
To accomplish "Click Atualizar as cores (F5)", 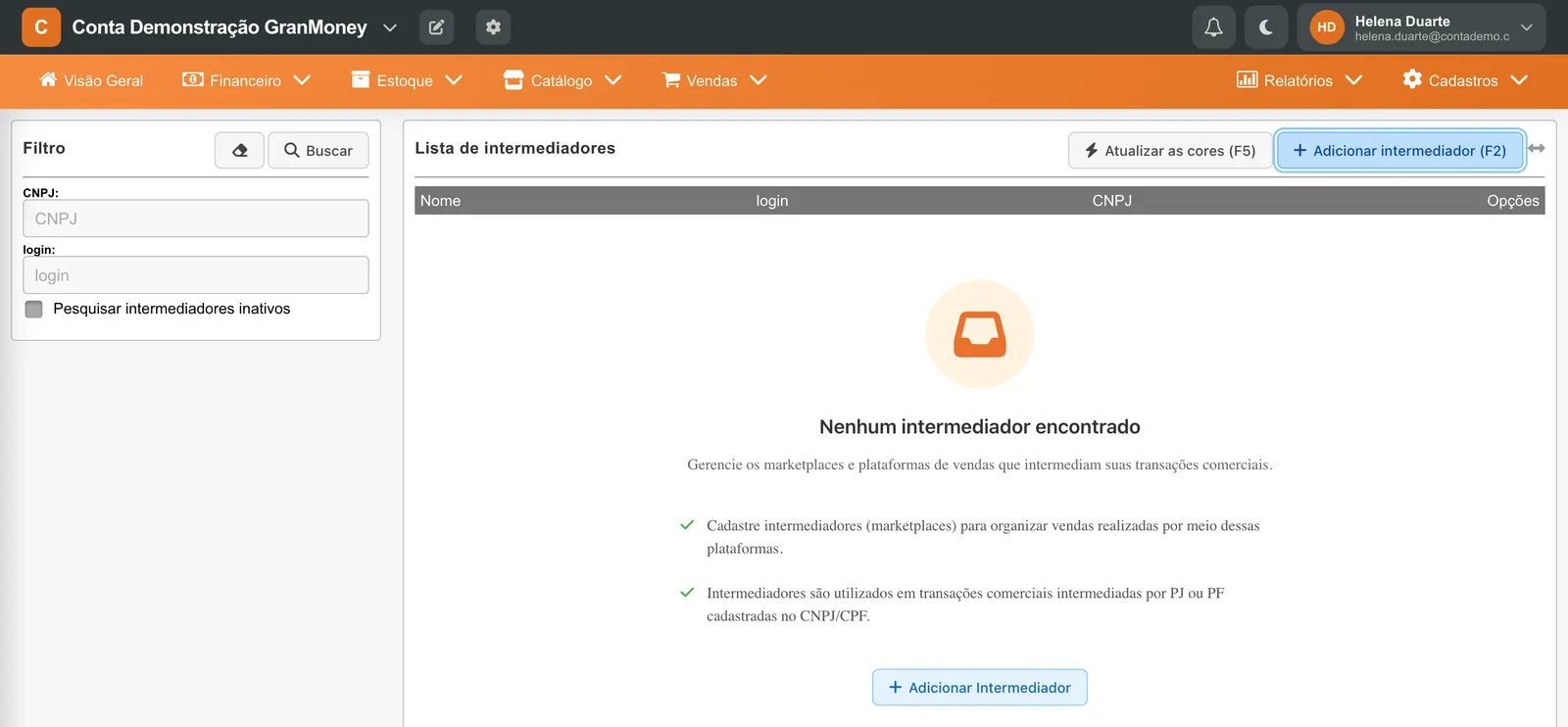I will (x=1170, y=151).
